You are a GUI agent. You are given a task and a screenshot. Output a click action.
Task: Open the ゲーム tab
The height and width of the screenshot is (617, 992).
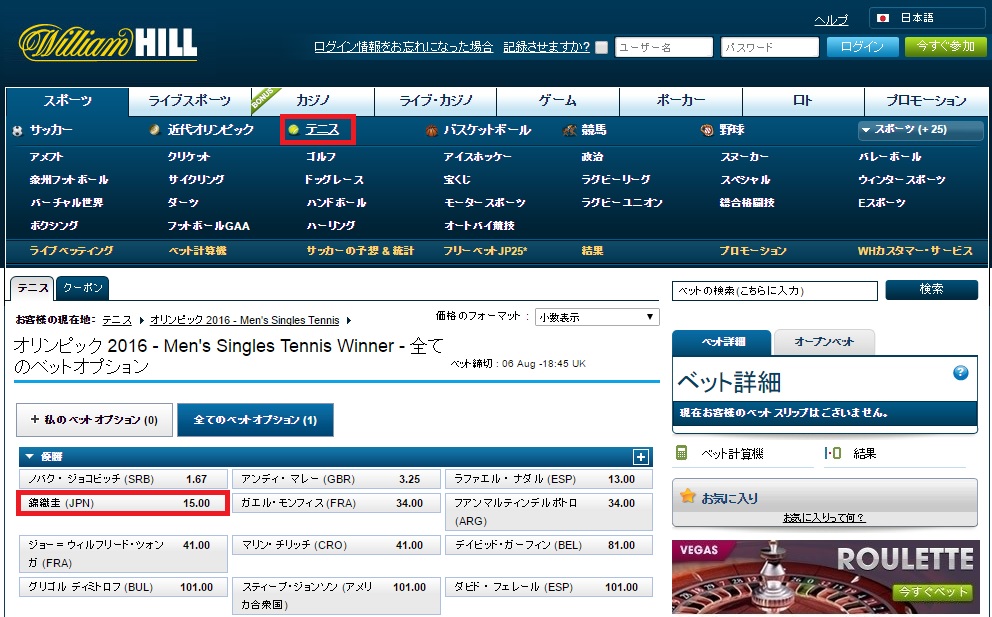click(x=558, y=101)
